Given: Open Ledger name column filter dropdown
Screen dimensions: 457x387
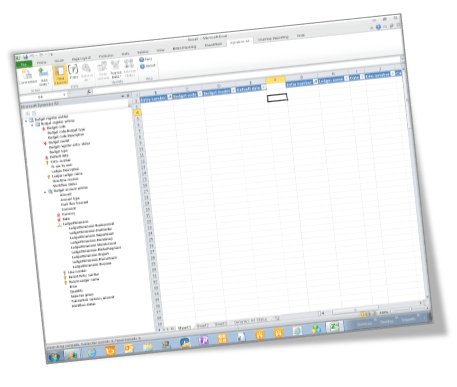Looking at the screenshot, I should (346, 78).
